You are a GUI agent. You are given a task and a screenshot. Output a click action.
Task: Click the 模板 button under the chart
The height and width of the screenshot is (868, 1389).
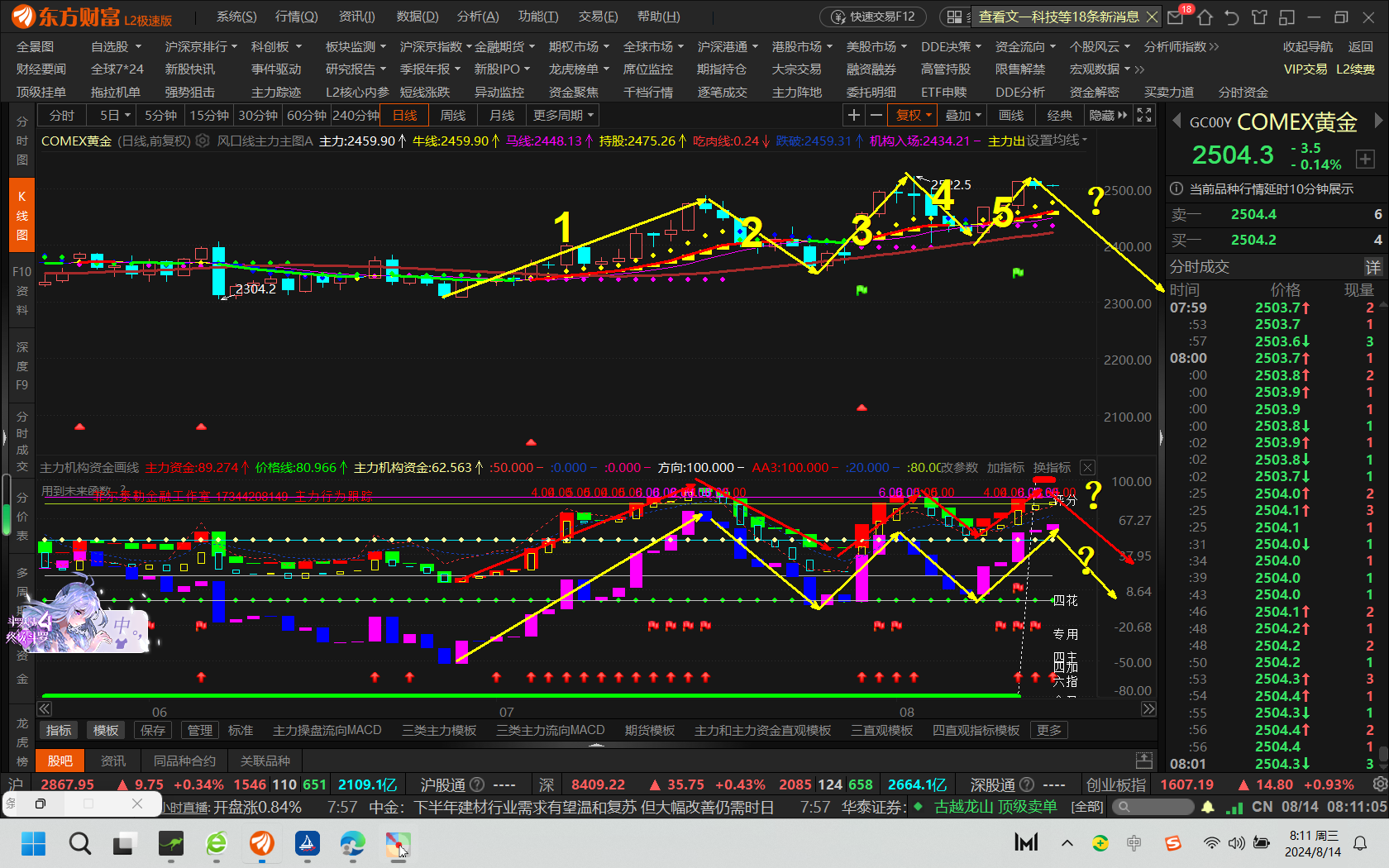[106, 731]
